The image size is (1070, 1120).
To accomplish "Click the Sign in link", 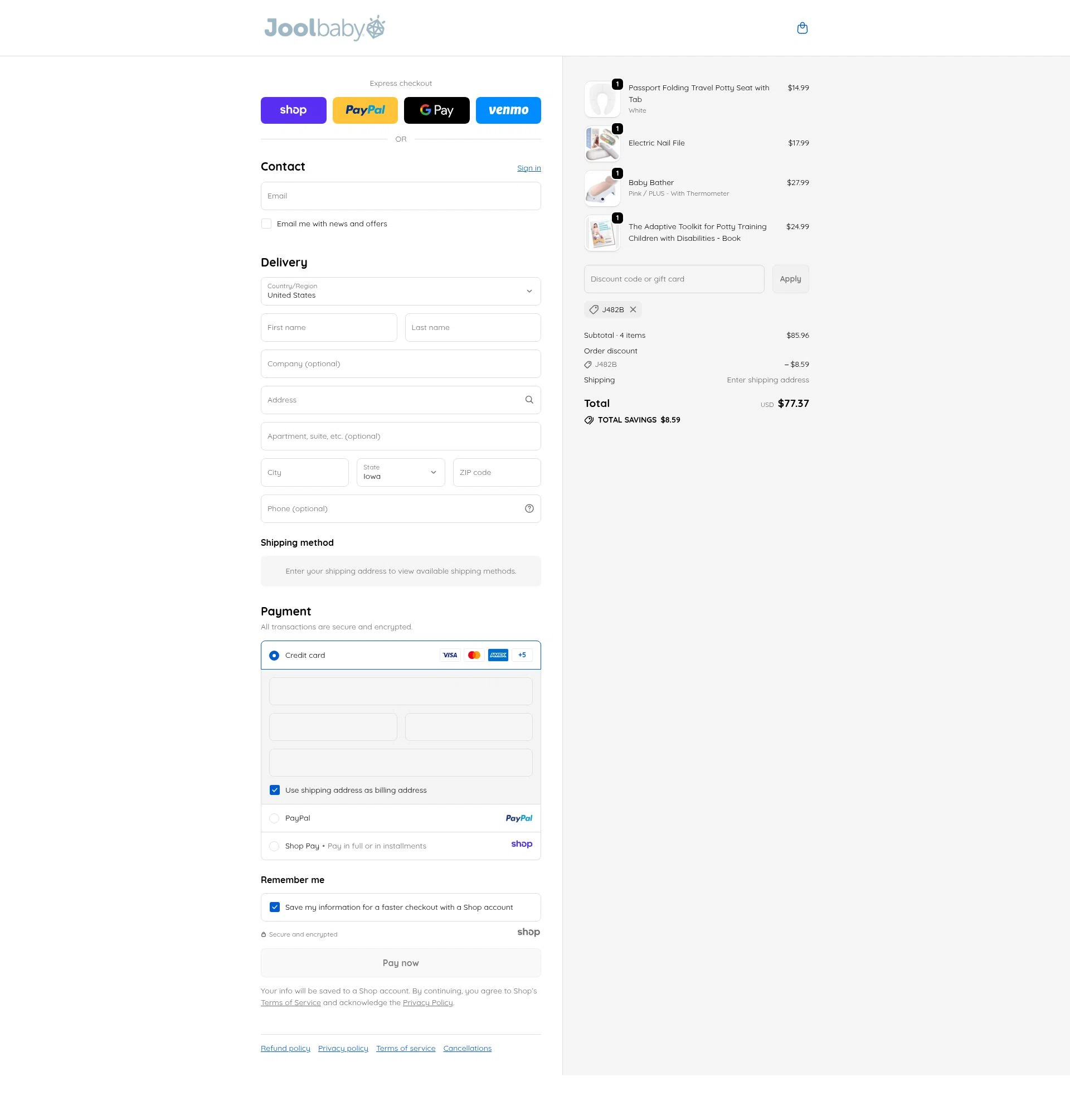I will point(528,167).
